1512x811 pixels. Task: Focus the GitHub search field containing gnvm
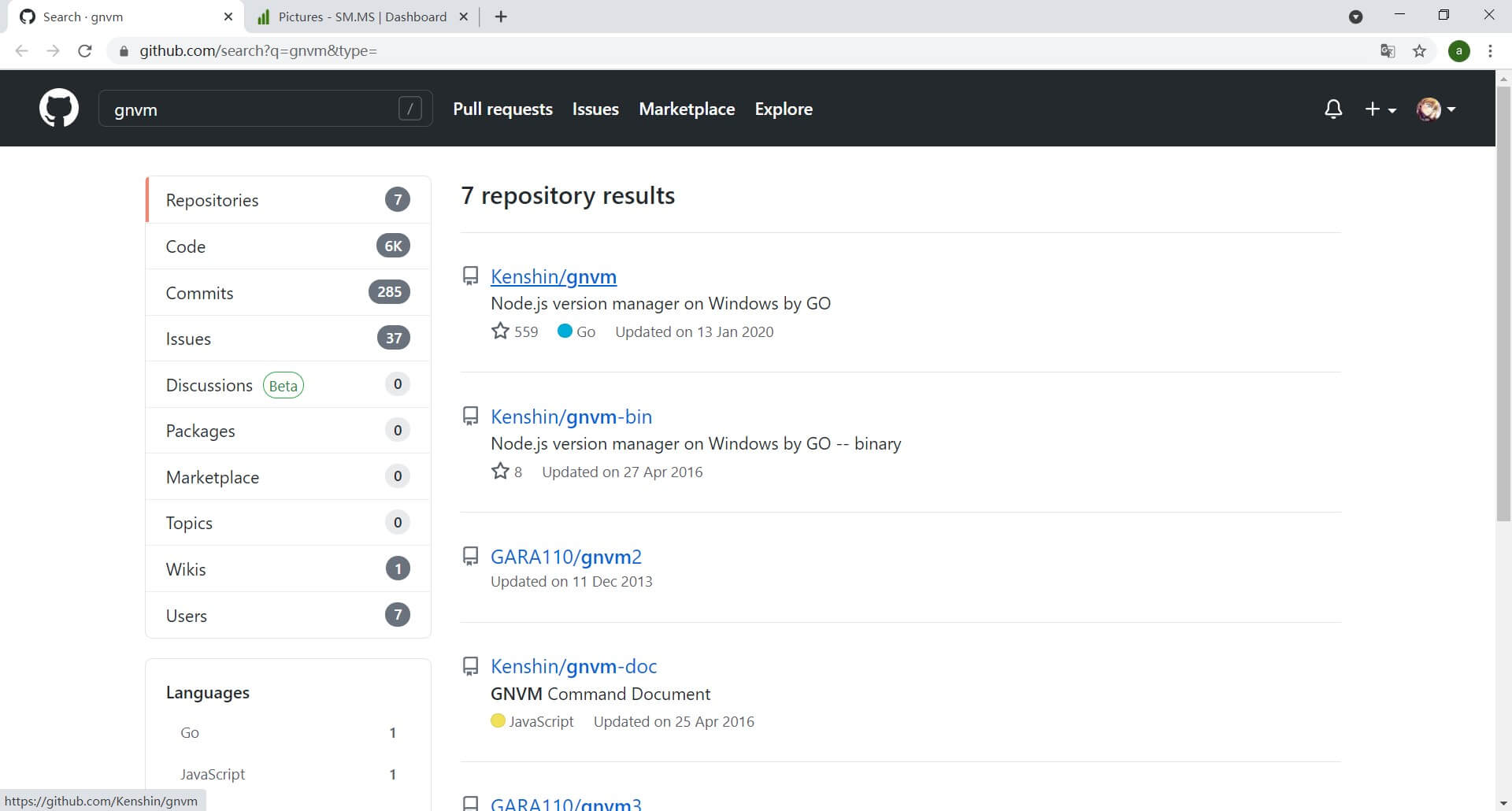[x=265, y=109]
